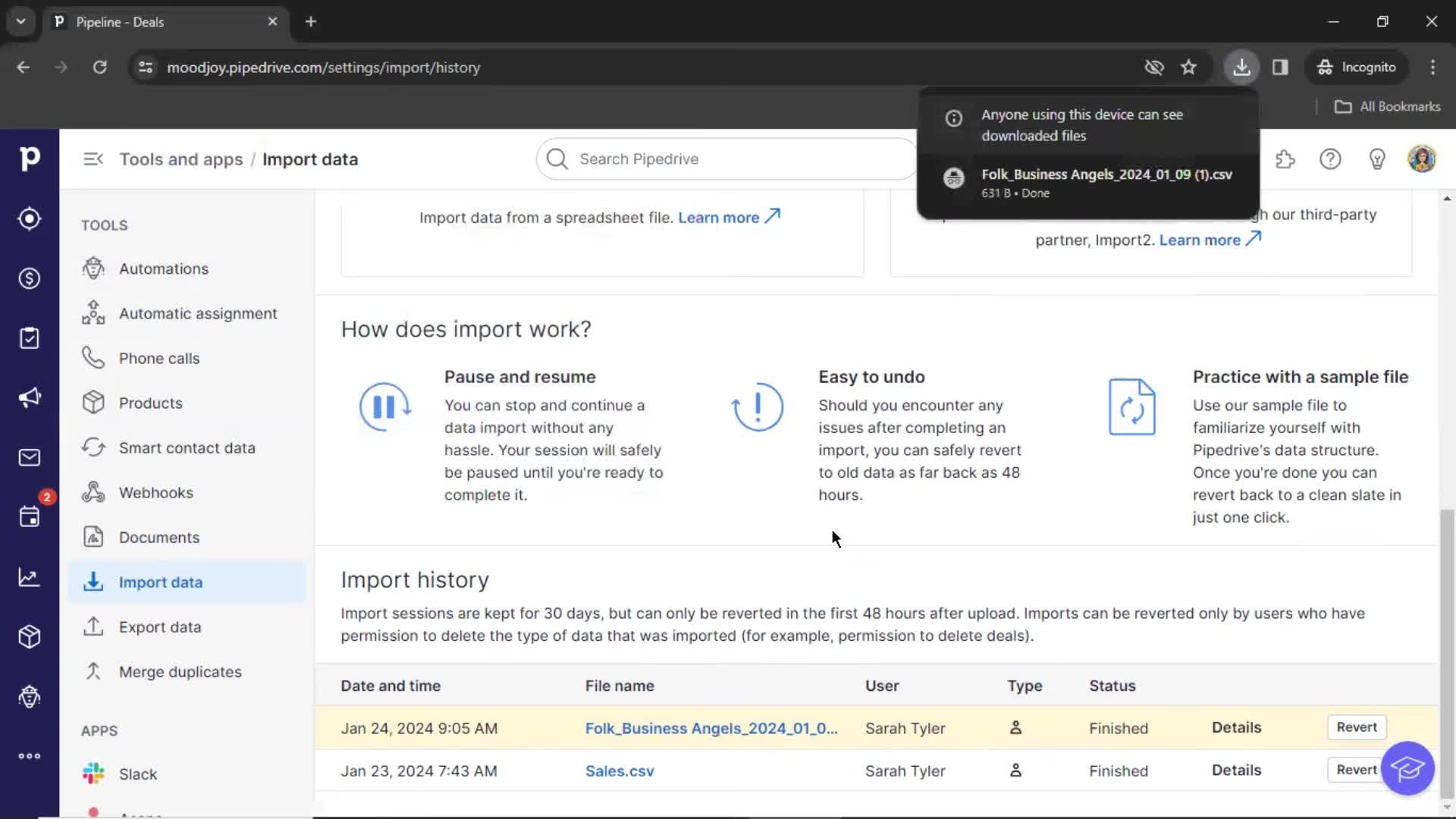Click the browser address bar URL
Viewport: 1456px width, 819px height.
pyautogui.click(x=324, y=67)
